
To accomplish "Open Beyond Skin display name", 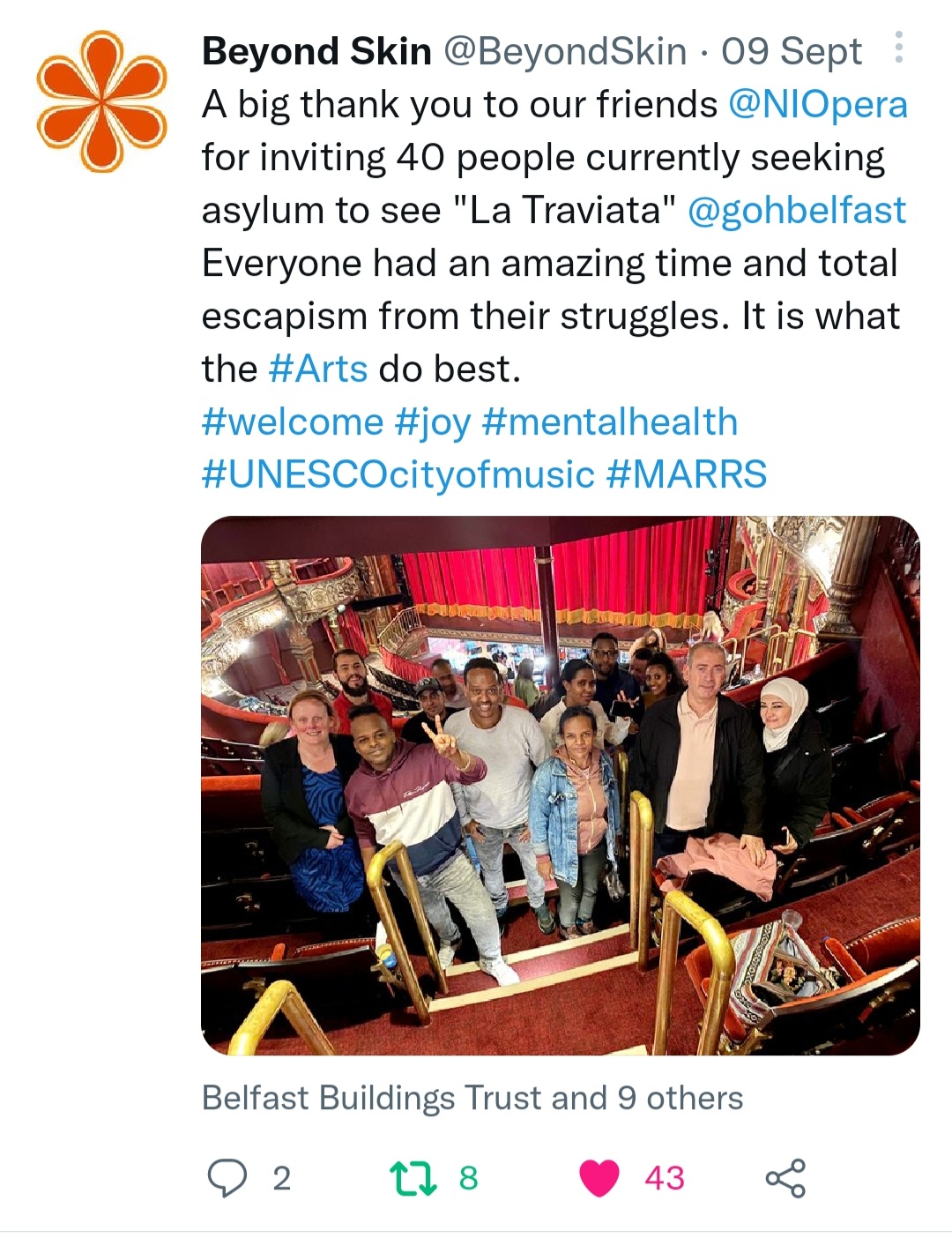I will 316,52.
